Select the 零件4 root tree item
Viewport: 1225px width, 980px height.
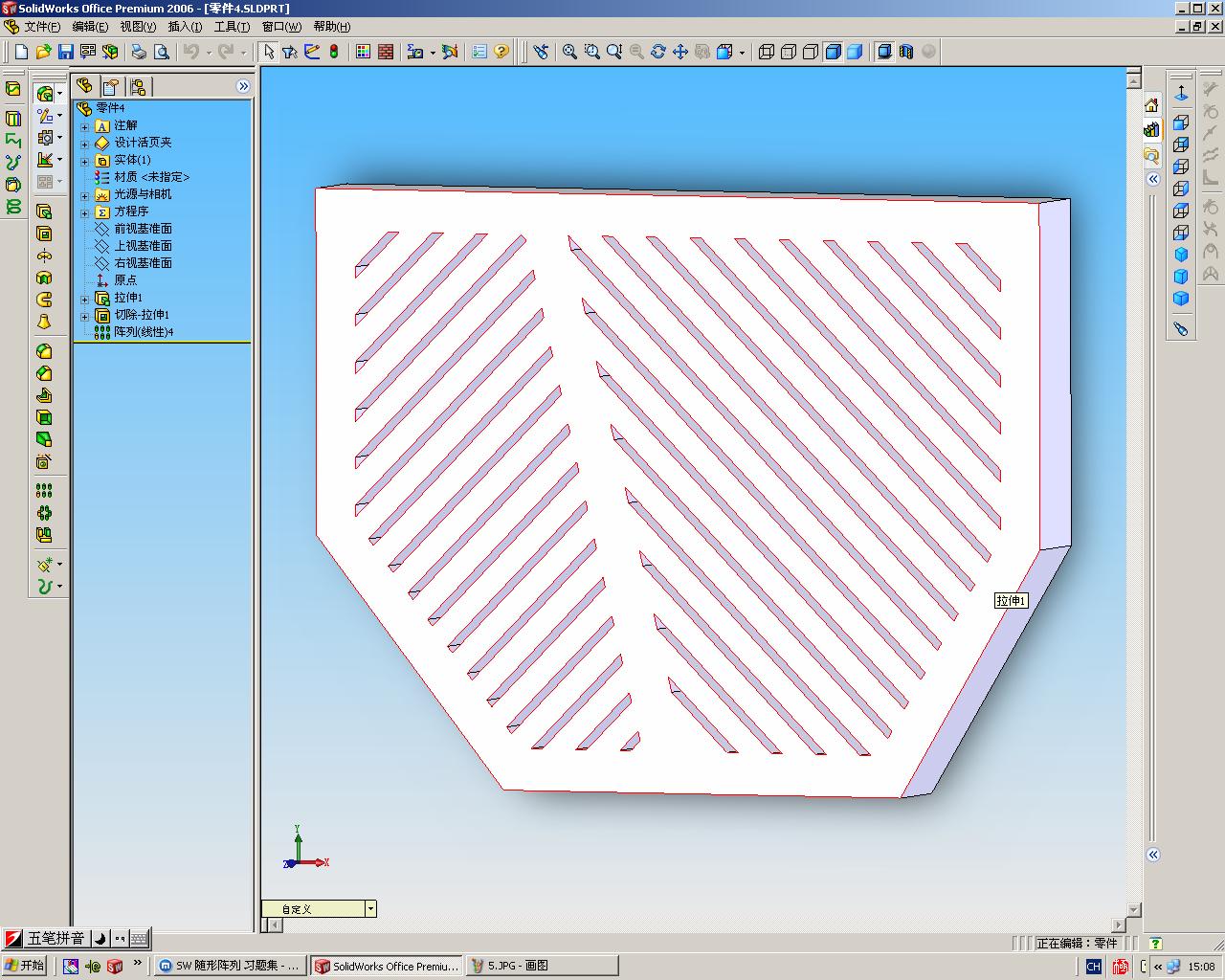[100, 108]
